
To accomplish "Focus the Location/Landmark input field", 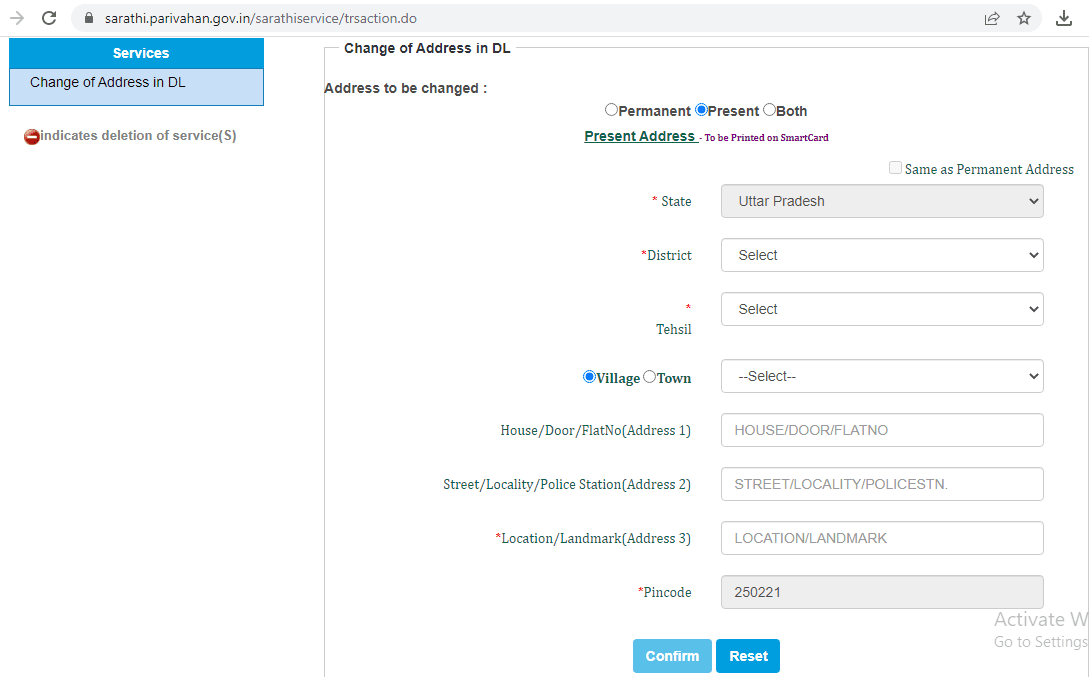I will [882, 538].
